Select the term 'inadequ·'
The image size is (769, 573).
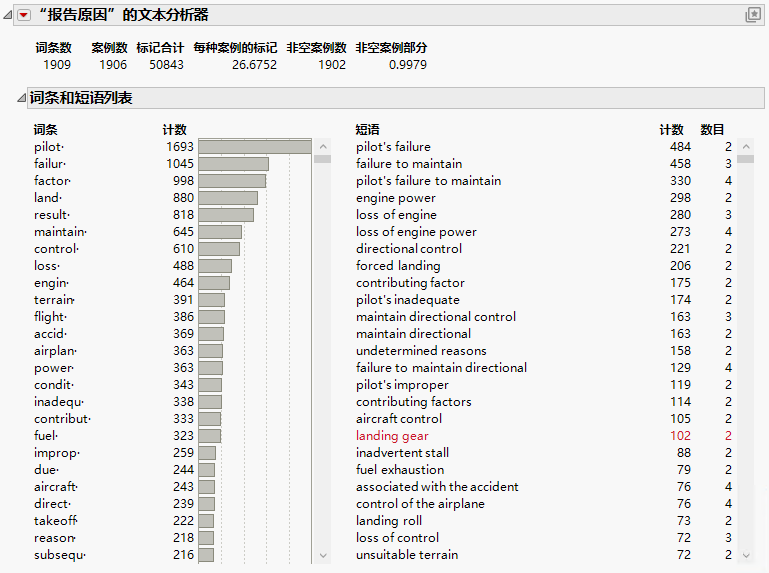tap(59, 402)
